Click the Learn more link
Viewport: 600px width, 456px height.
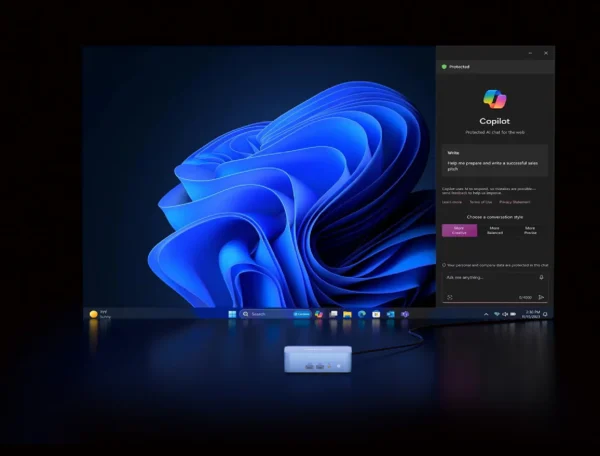point(452,202)
